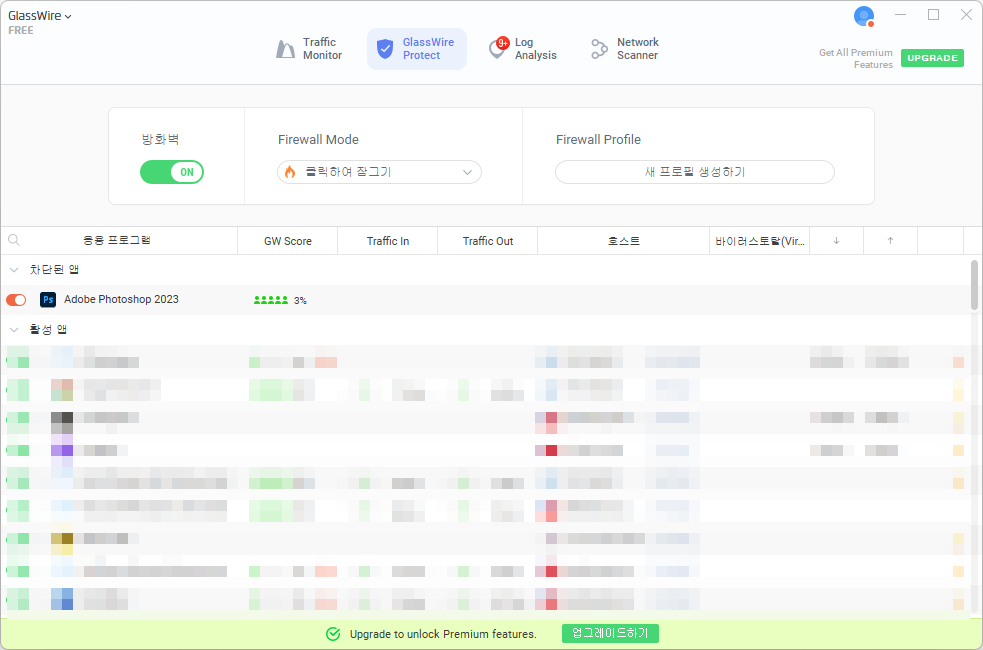Viewport: 983px width, 650px height.
Task: Click the search magnifier icon in table header
Action: (14, 240)
